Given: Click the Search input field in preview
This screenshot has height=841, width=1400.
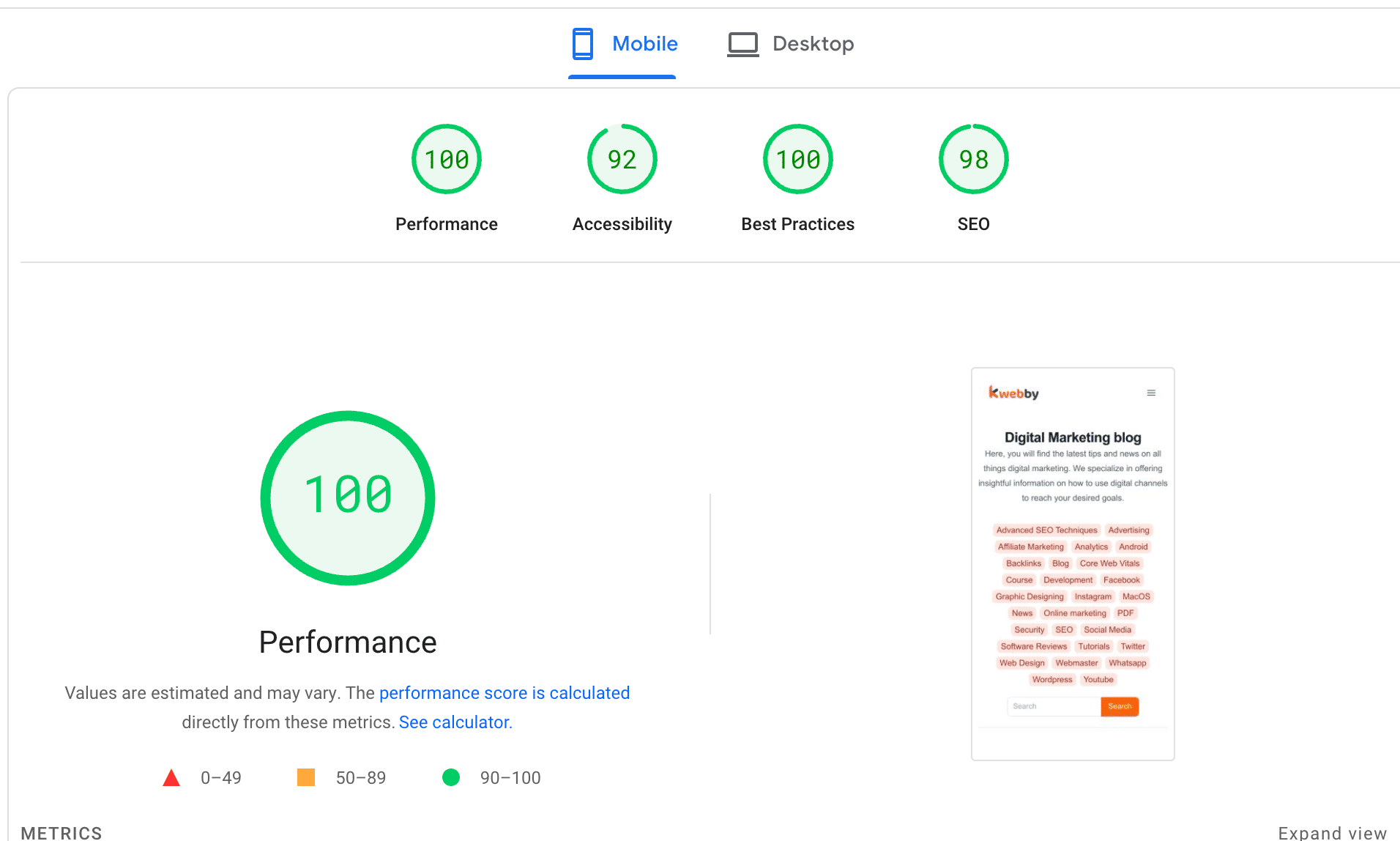Looking at the screenshot, I should point(1054,706).
